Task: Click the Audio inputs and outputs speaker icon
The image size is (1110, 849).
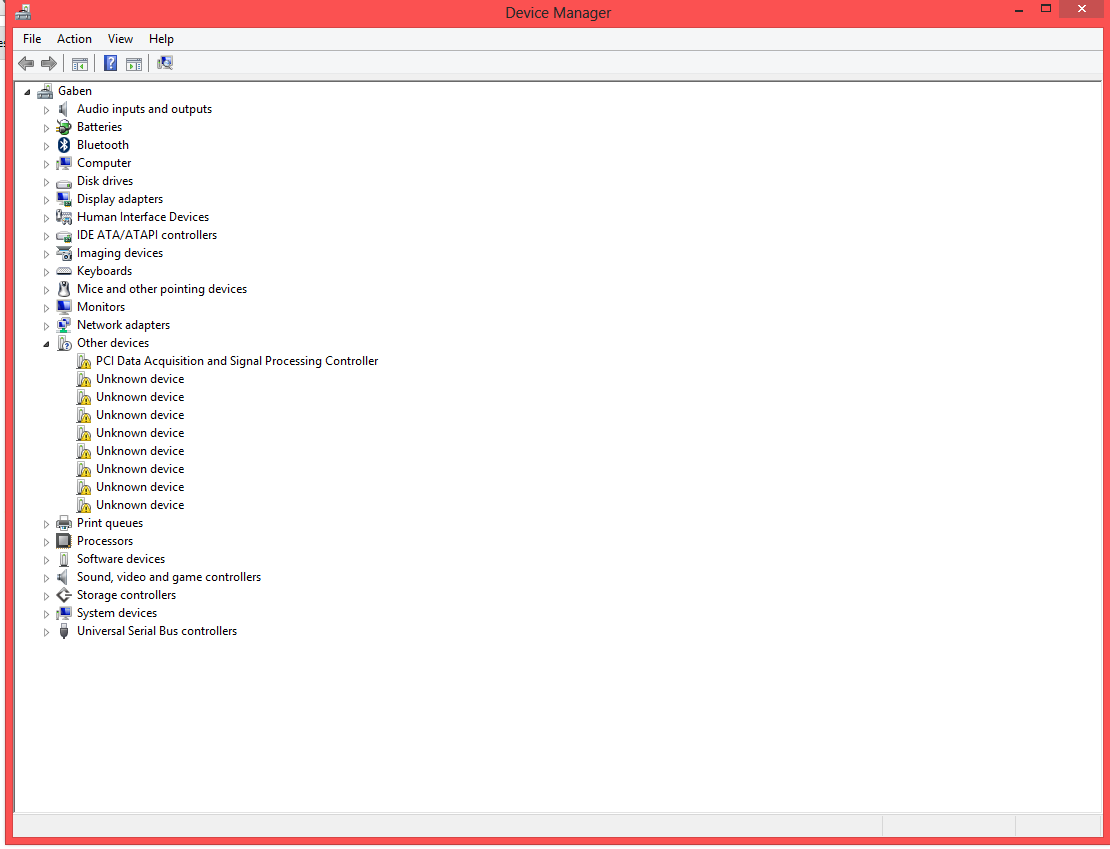Action: tap(64, 109)
